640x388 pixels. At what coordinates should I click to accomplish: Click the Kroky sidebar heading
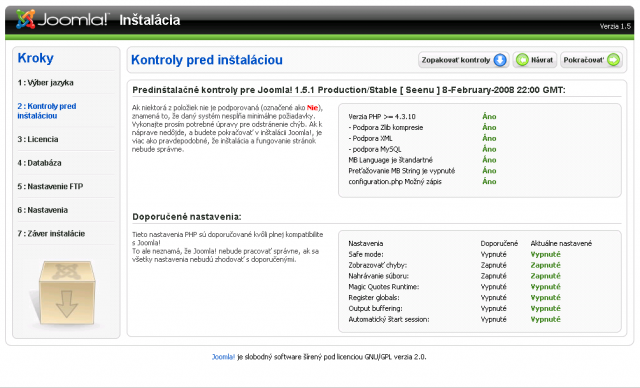click(x=36, y=58)
